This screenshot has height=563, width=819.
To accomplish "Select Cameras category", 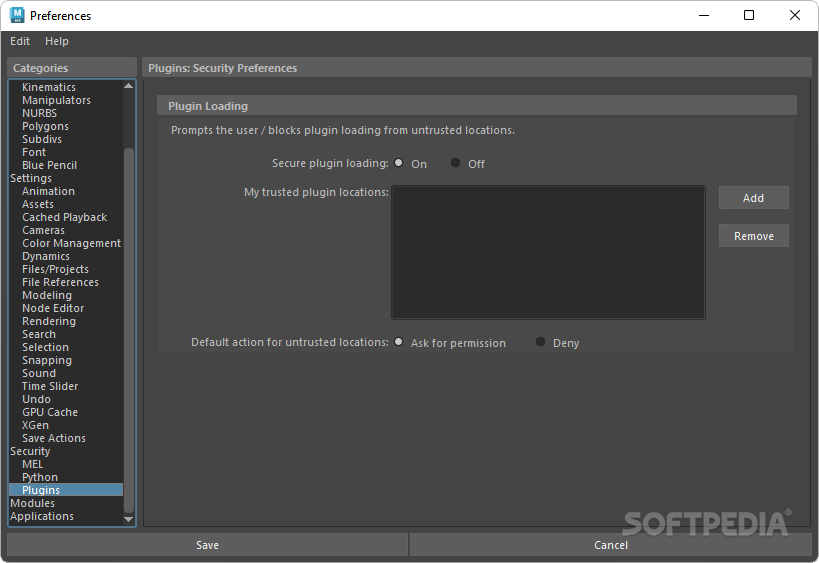I will (43, 230).
